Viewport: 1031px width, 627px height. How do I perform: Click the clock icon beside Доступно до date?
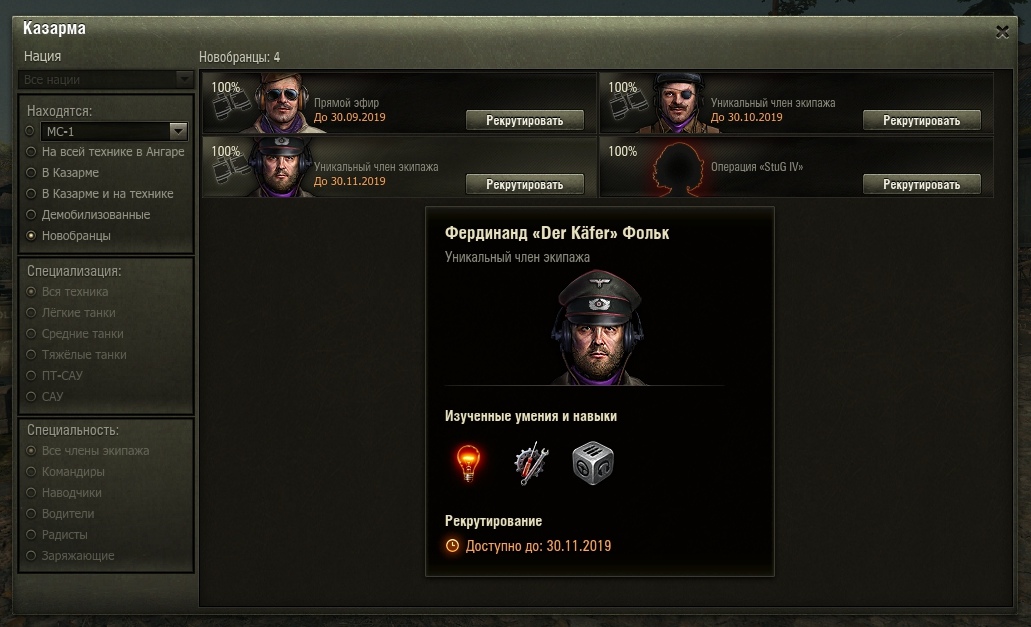pos(452,546)
